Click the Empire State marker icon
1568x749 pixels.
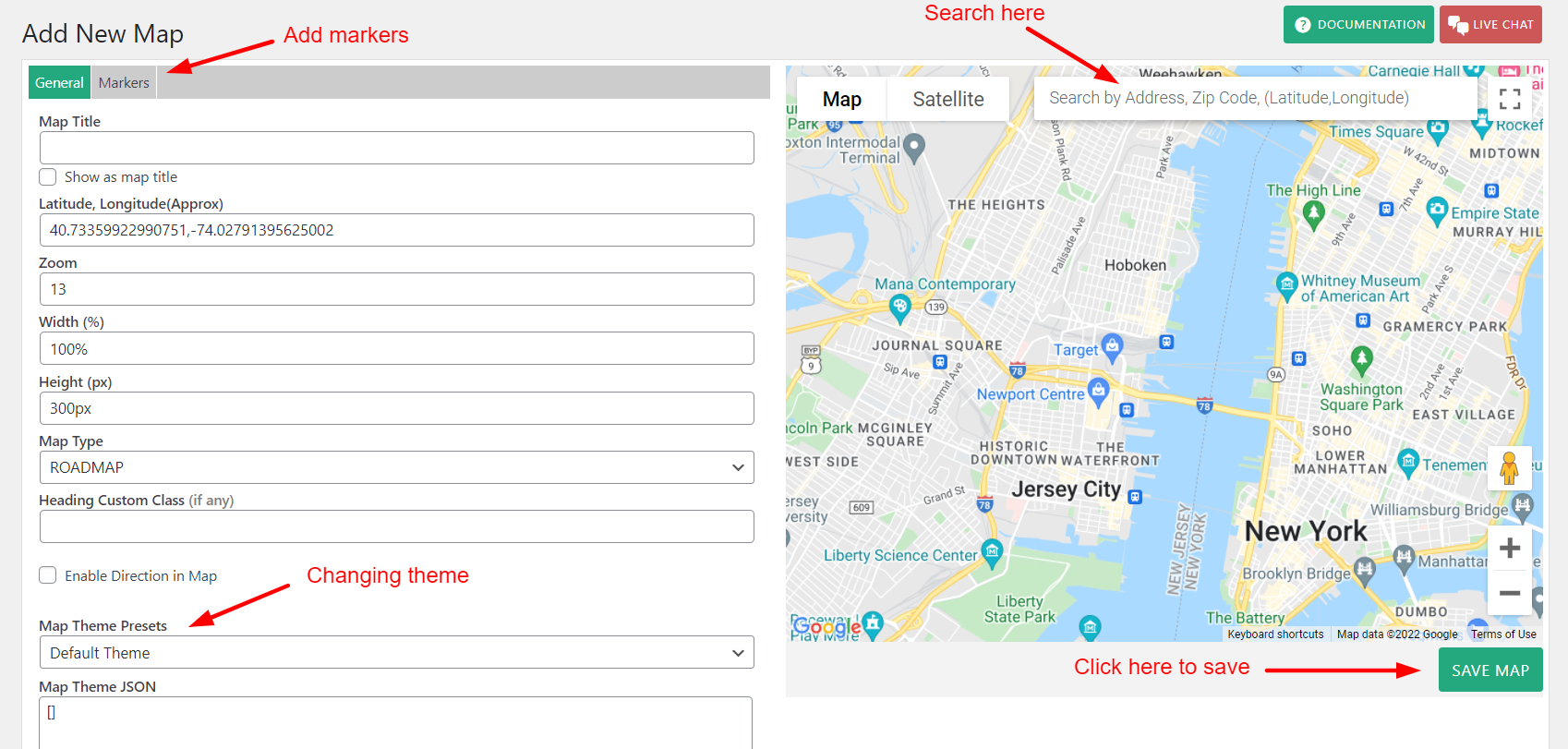click(1437, 210)
